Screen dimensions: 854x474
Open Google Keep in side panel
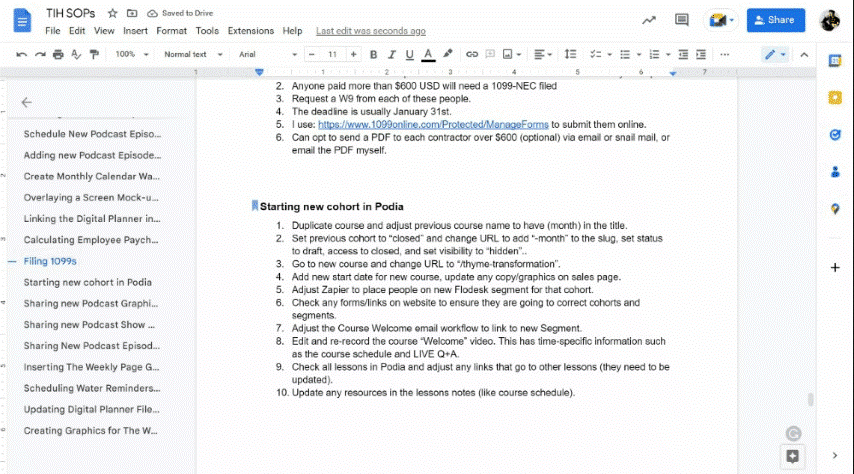coord(835,97)
